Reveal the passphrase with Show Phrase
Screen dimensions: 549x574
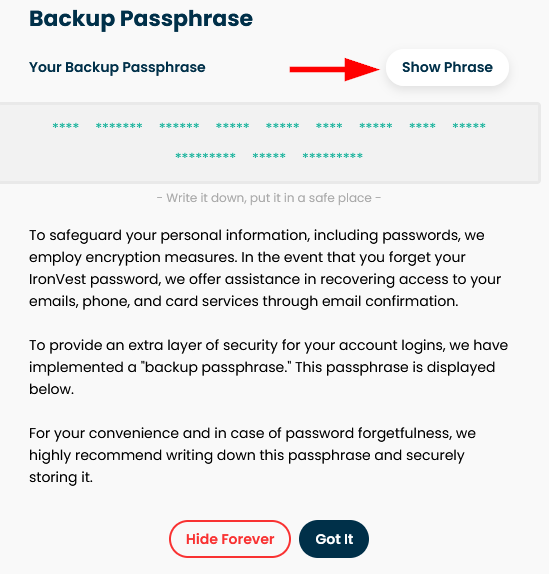(447, 67)
